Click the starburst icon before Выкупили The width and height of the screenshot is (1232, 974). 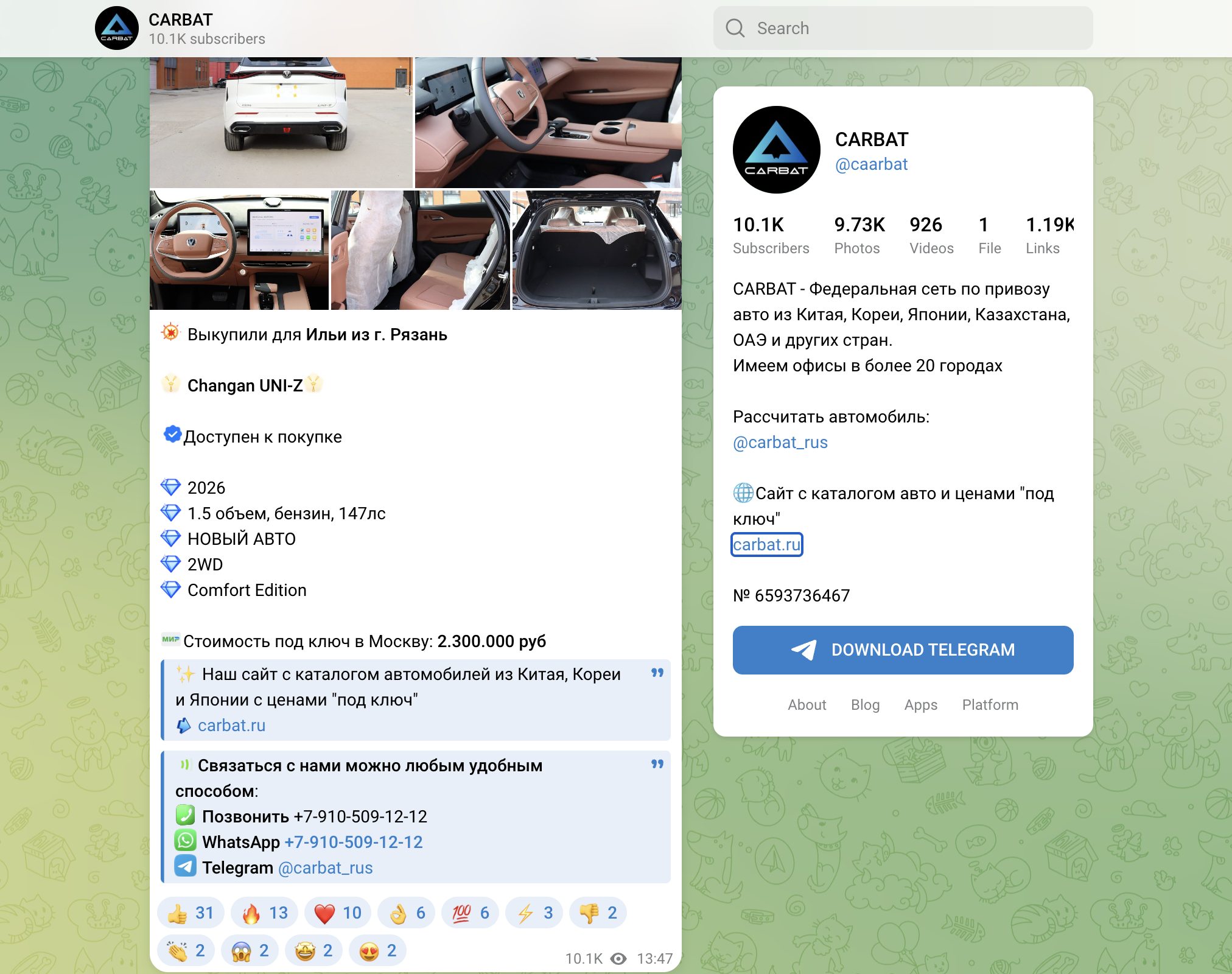pos(170,332)
